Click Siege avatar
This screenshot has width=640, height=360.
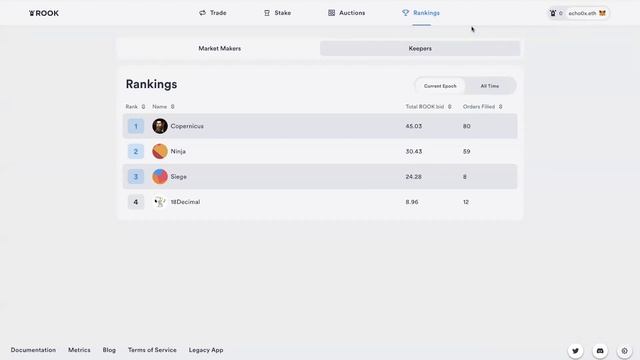pyautogui.click(x=160, y=177)
